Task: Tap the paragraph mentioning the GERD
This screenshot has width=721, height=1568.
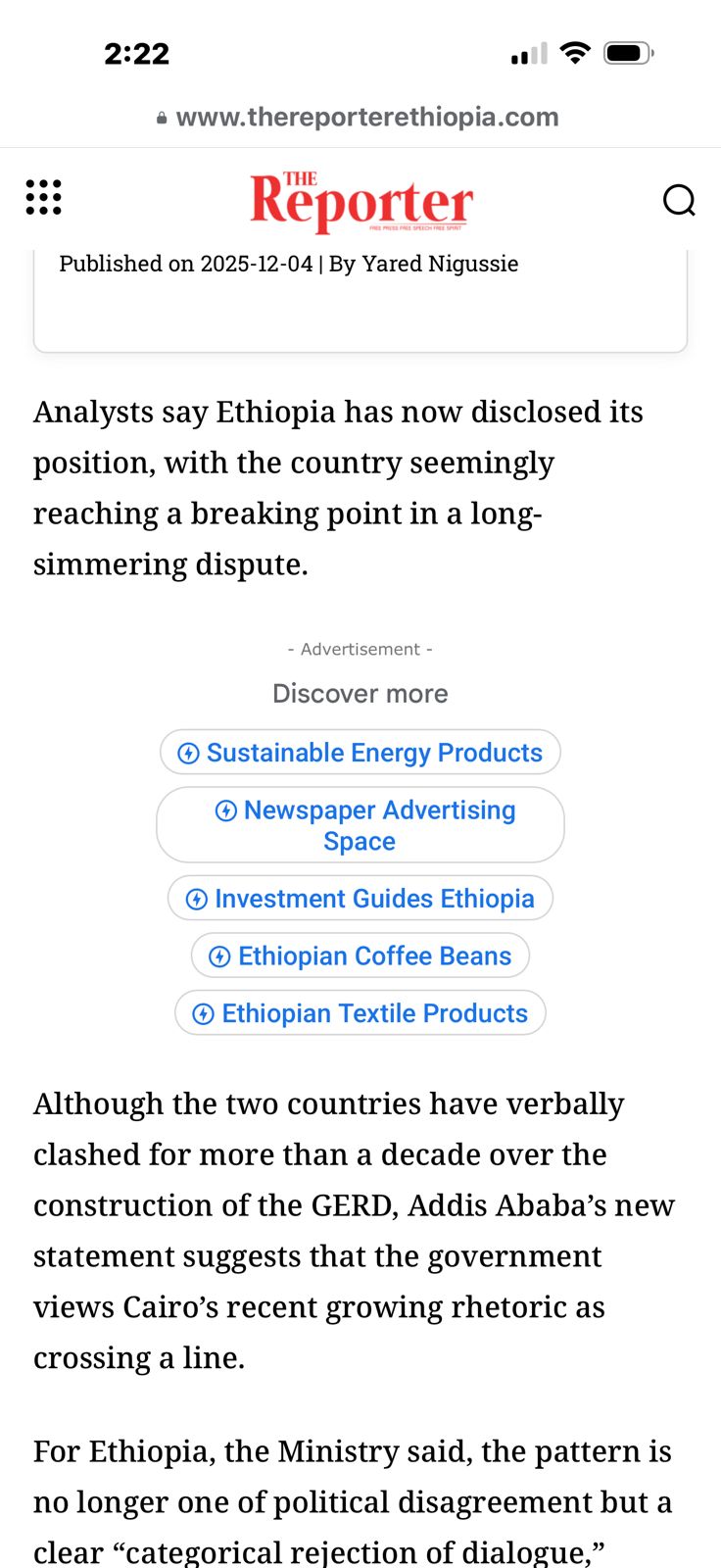Action: tap(353, 1230)
